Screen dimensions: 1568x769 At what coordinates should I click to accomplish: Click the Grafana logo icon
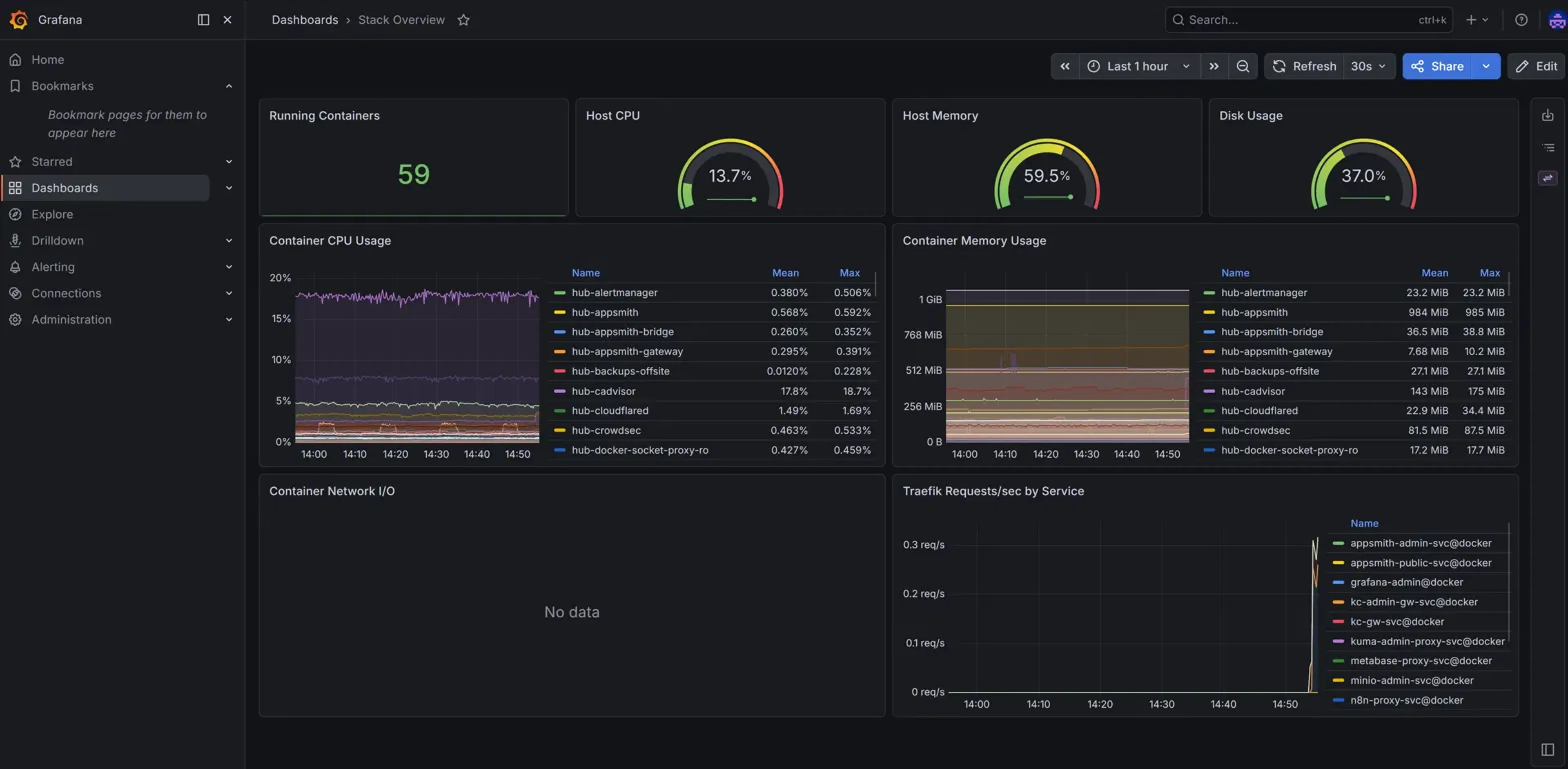click(19, 20)
